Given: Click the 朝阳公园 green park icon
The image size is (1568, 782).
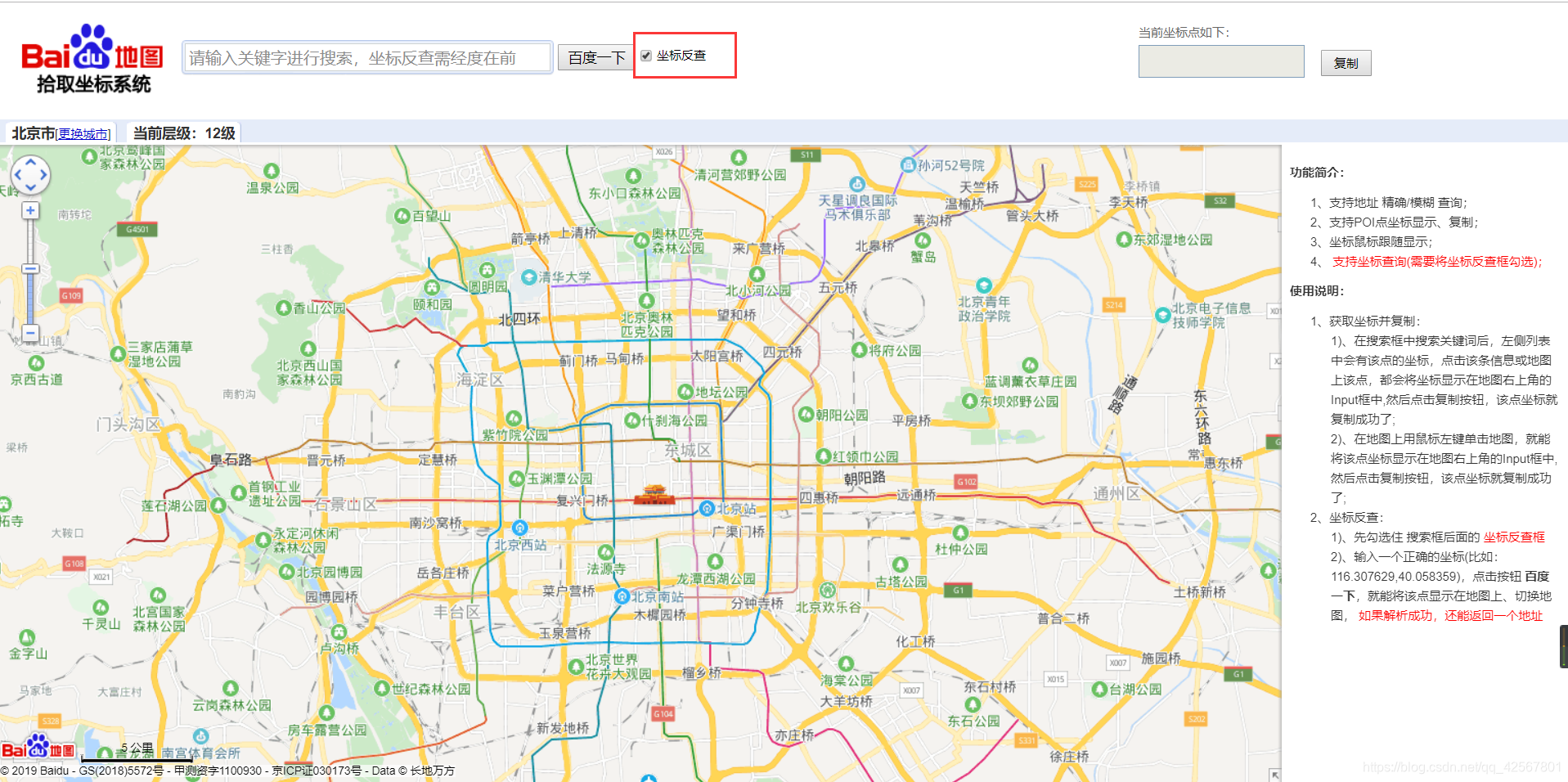Looking at the screenshot, I should (806, 415).
